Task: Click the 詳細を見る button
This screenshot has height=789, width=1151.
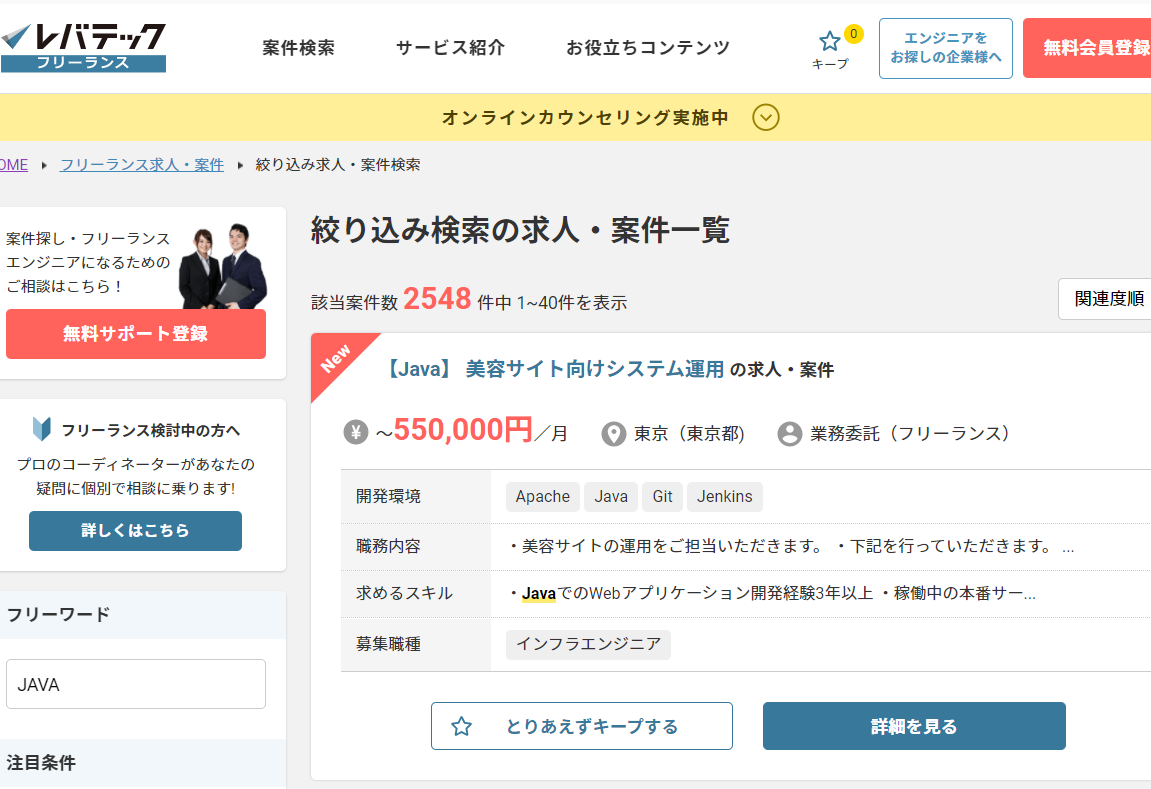Action: tap(913, 726)
